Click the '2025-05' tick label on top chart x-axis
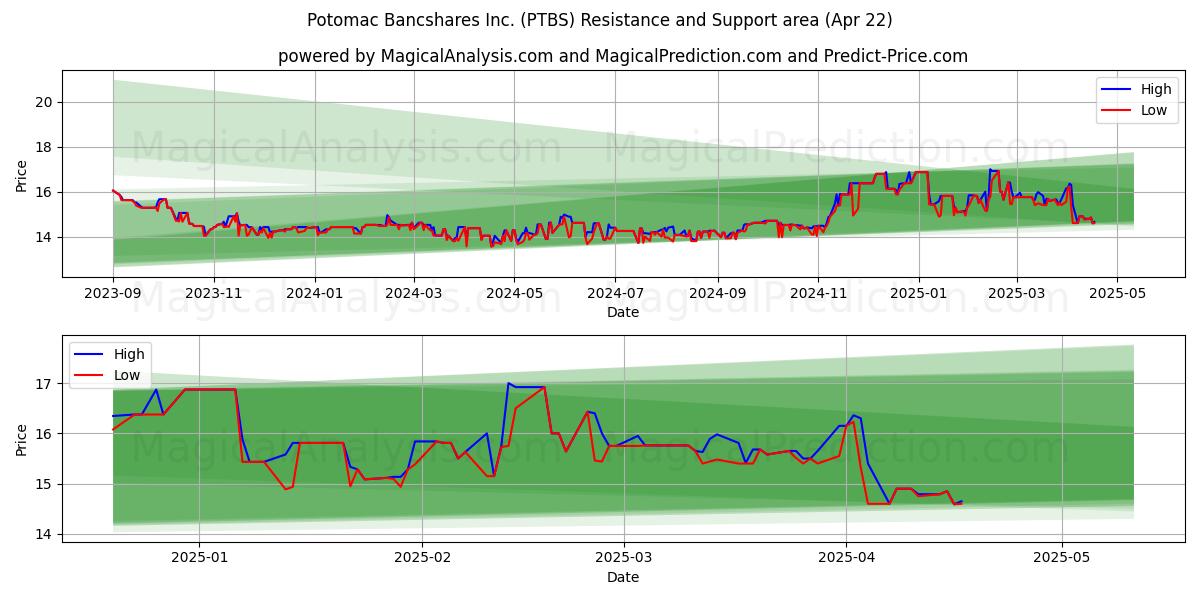 (1117, 294)
